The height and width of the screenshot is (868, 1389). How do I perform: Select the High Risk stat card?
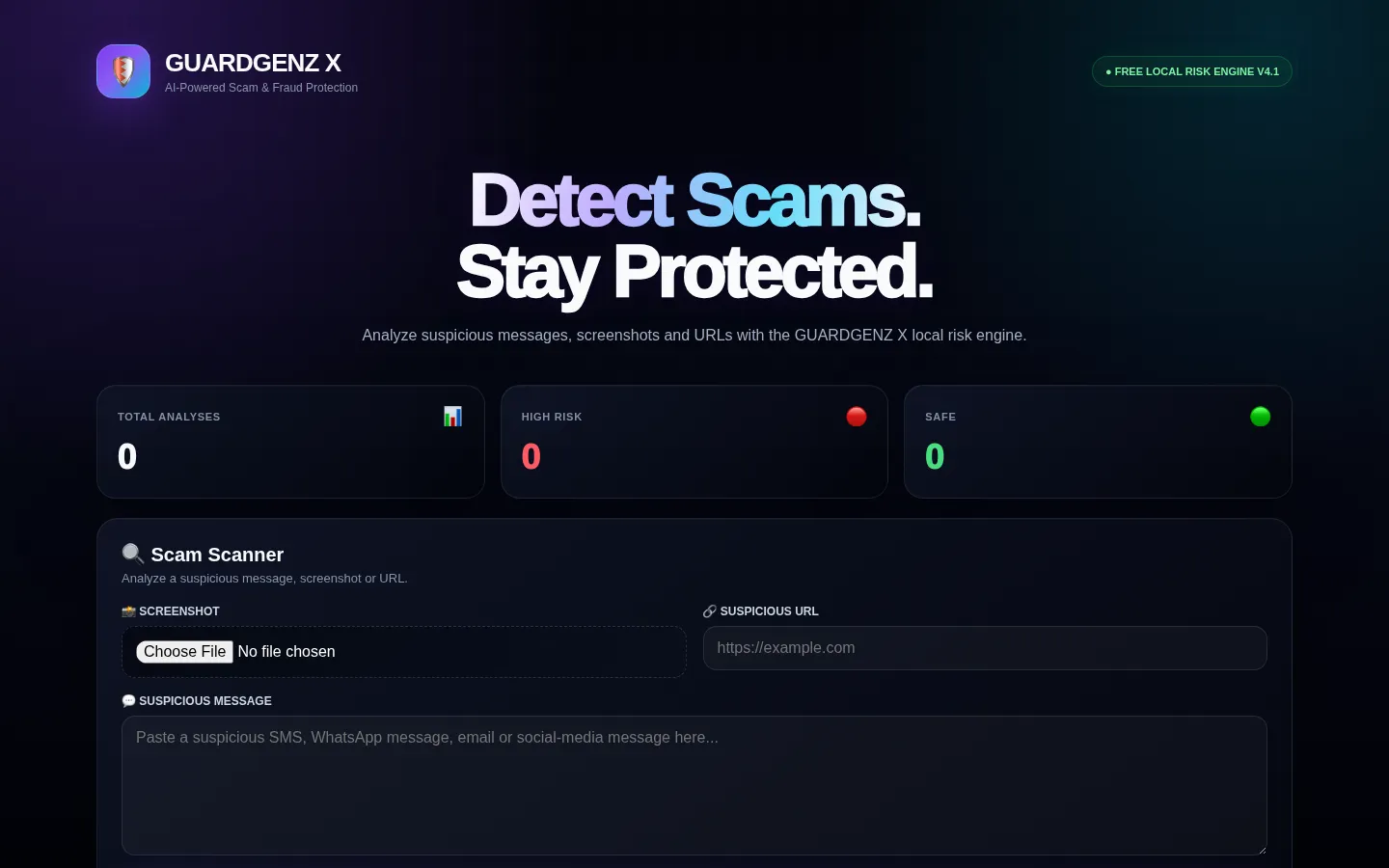[694, 442]
